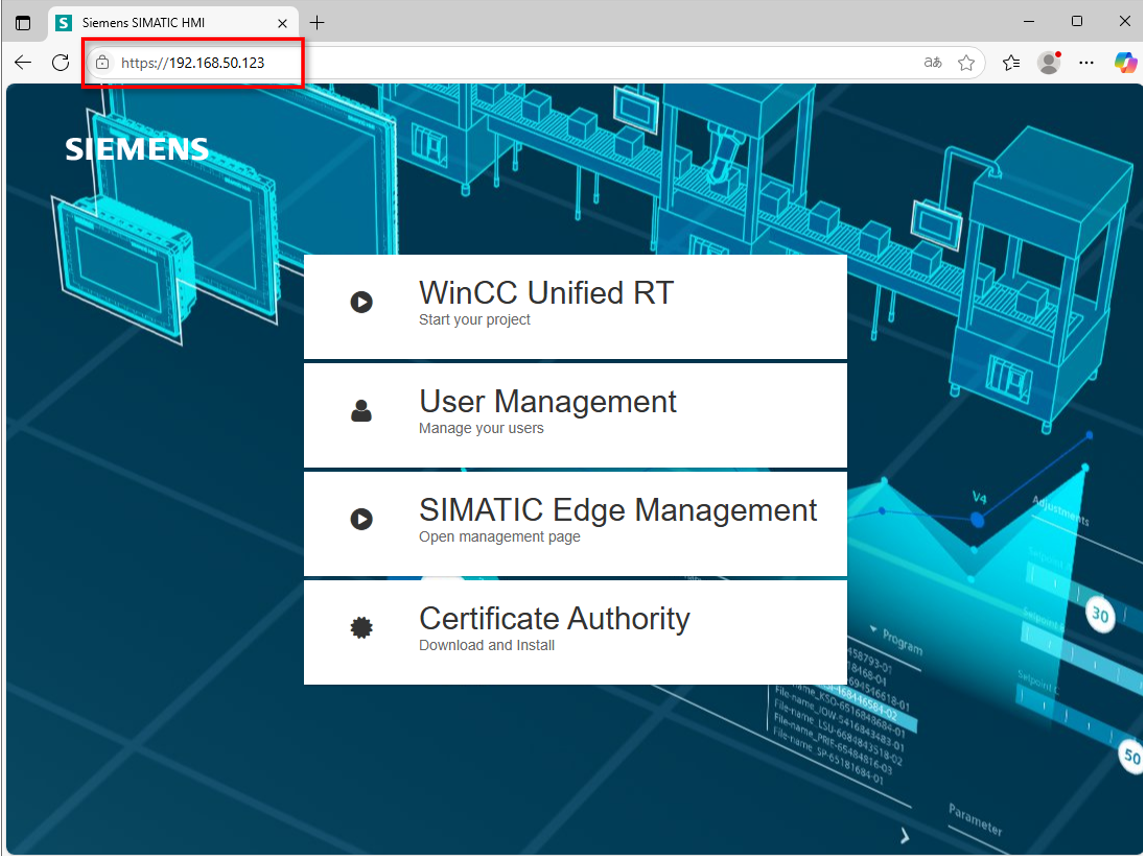Viewport: 1143px width, 856px height.
Task: Open the Favorites list icon
Action: tap(1011, 63)
